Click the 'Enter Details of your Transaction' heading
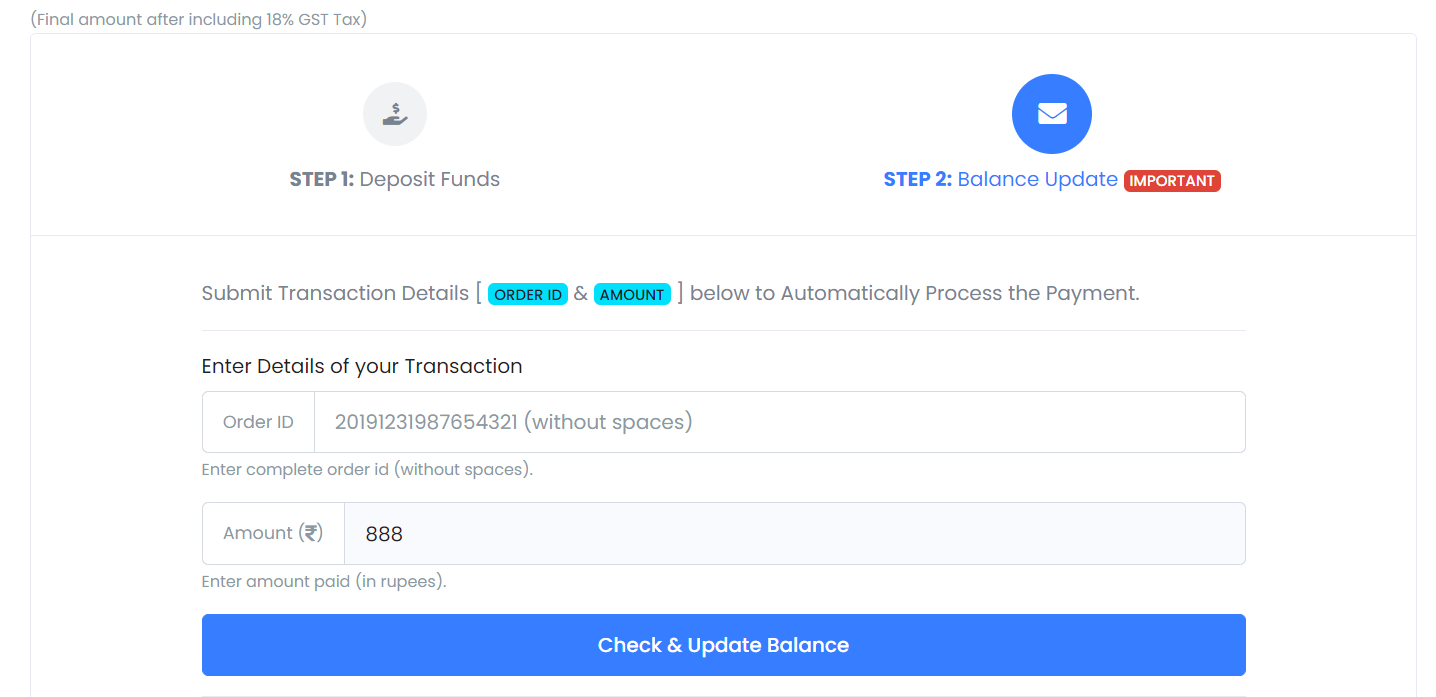The image size is (1436, 697). 362,366
